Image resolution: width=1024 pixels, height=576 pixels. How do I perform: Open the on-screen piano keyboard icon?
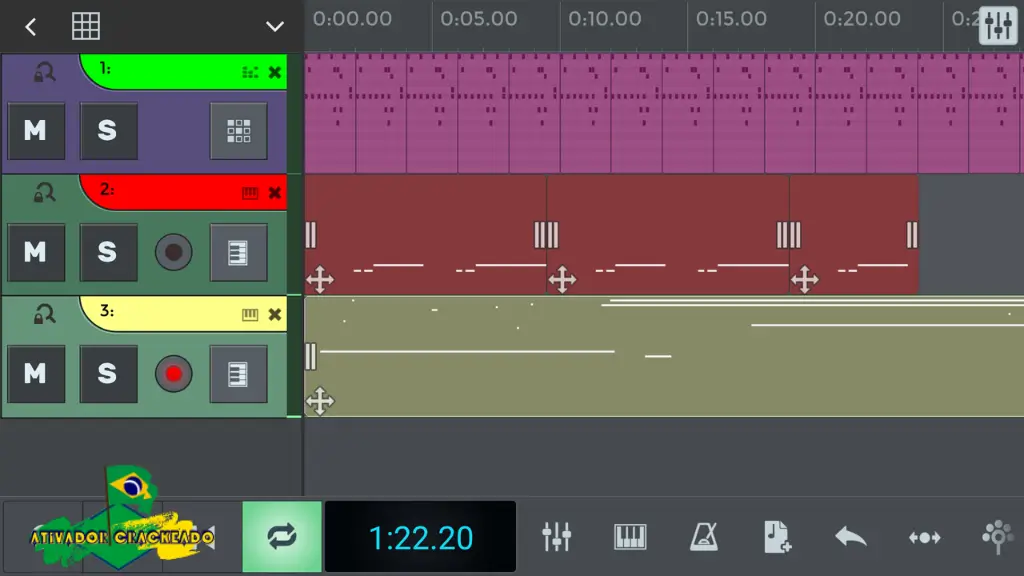[x=630, y=537]
